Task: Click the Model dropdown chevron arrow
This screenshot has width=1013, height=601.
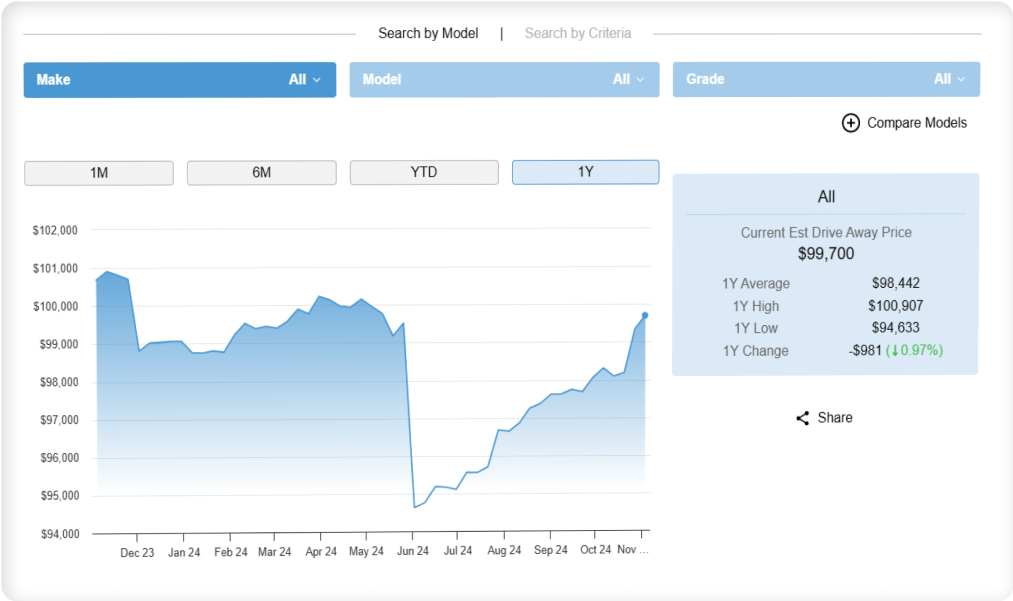Action: [x=640, y=79]
